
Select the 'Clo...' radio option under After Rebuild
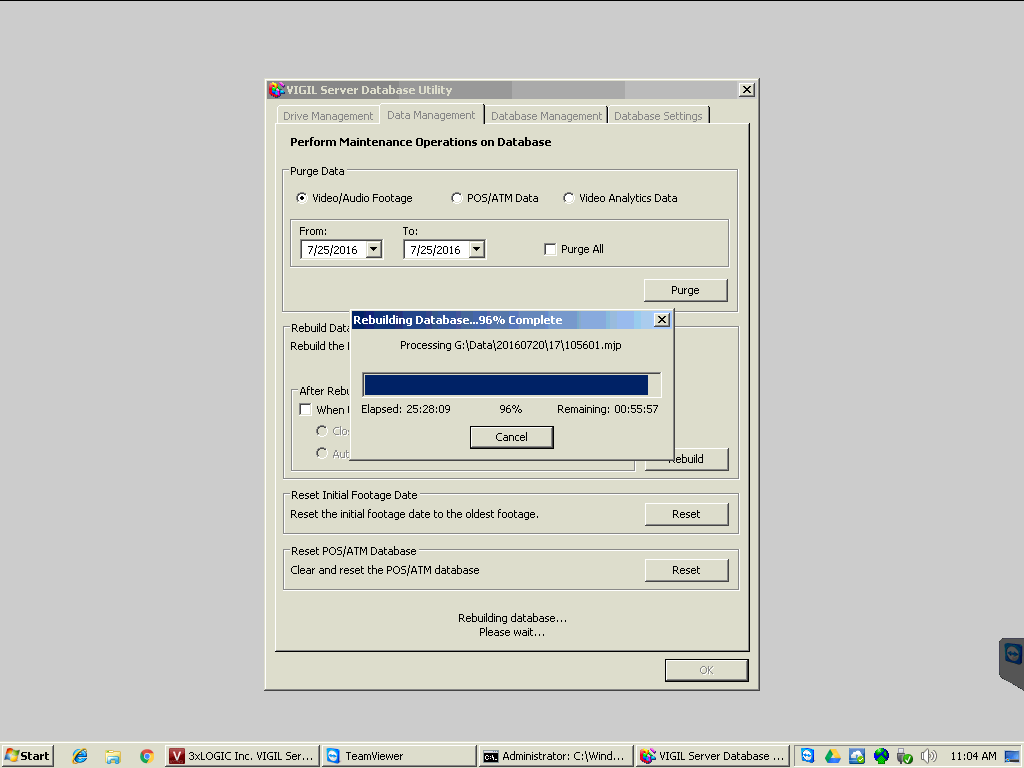pos(321,431)
